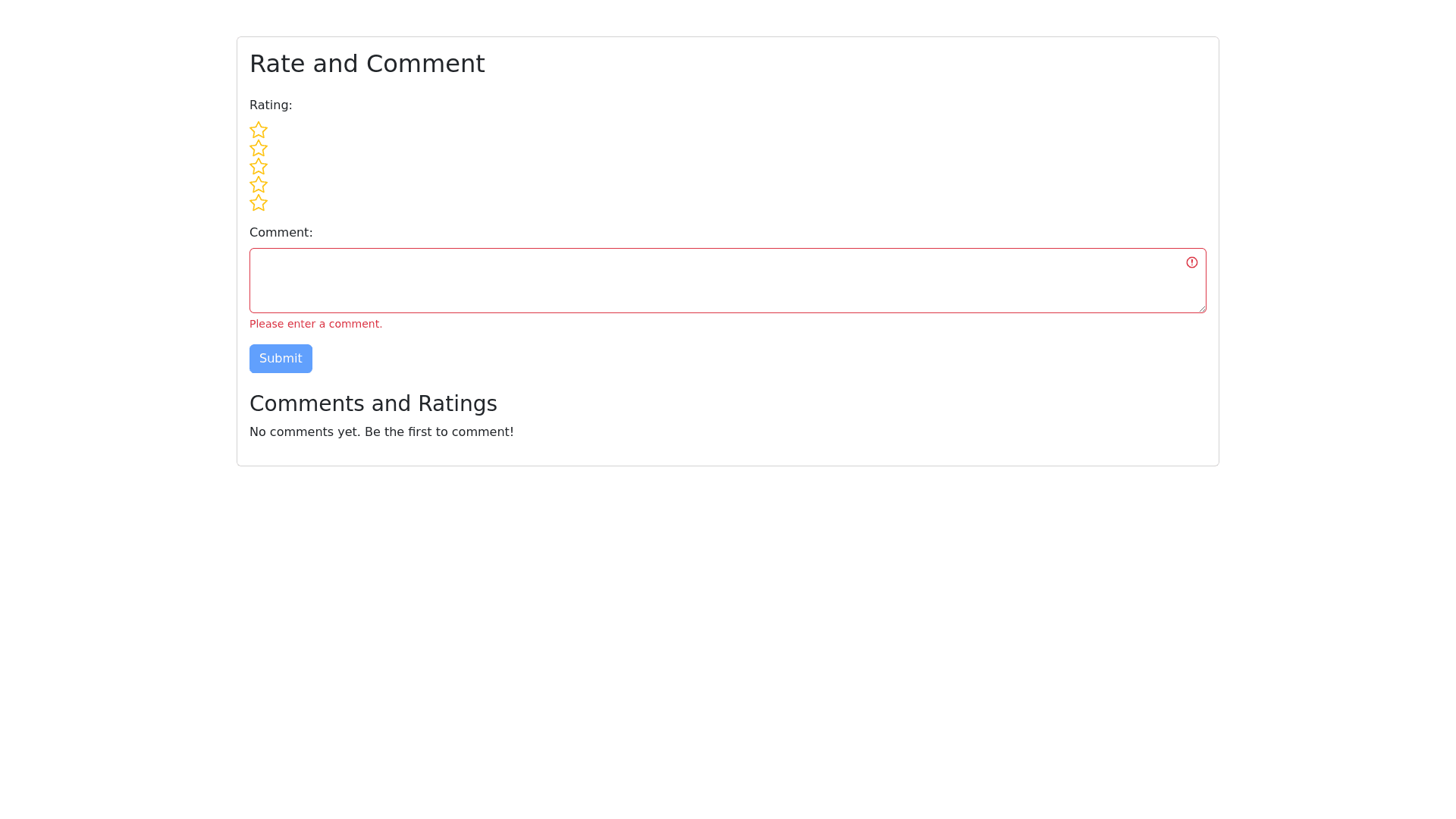Click the "Comments and Ratings" heading
The width and height of the screenshot is (1456, 819).
[373, 403]
